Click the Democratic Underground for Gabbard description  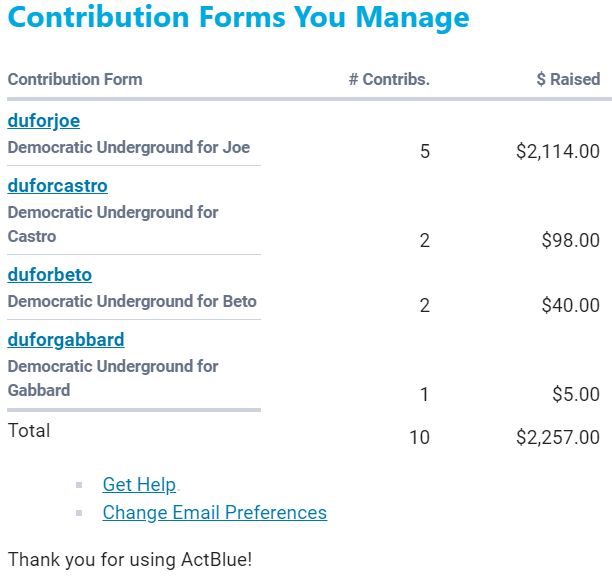[112, 378]
